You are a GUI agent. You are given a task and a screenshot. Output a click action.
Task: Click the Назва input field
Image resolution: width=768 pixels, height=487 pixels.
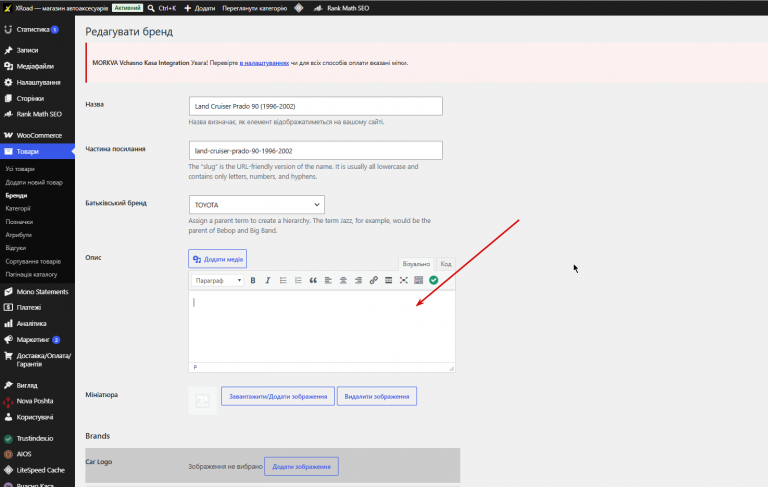click(x=316, y=106)
